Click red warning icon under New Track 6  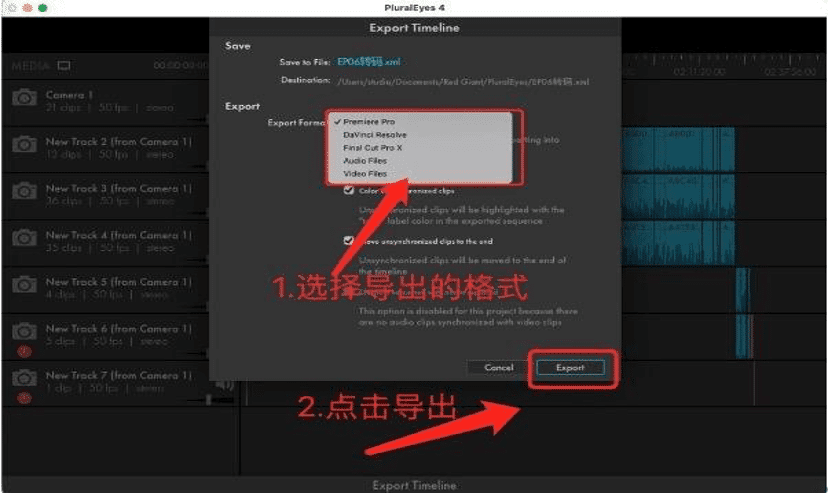click(x=24, y=351)
